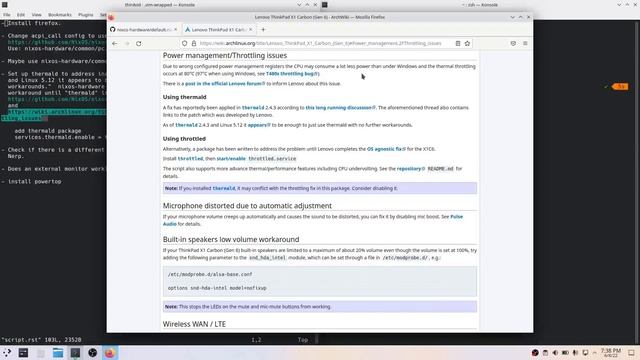Select the Lenovo ThinkPad X1 Carbon tab
Image resolution: width=640 pixels, height=360 pixels.
click(218, 29)
